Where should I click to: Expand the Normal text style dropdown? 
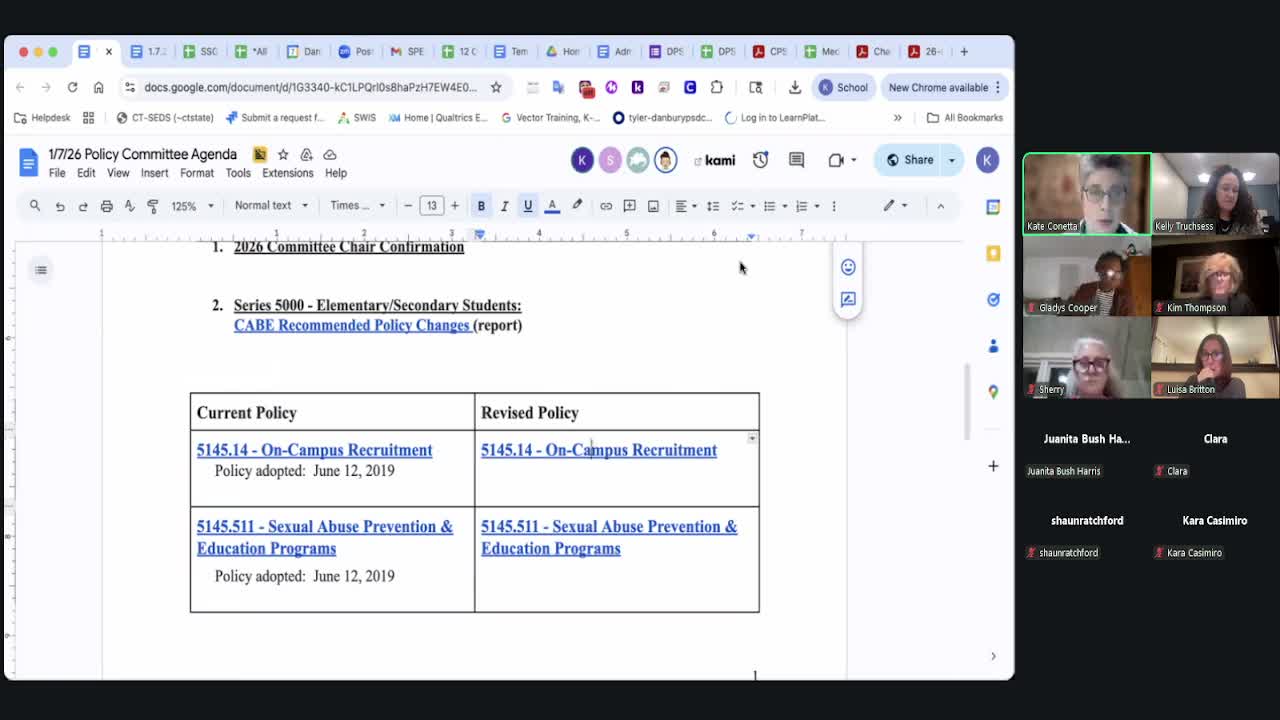tap(271, 206)
